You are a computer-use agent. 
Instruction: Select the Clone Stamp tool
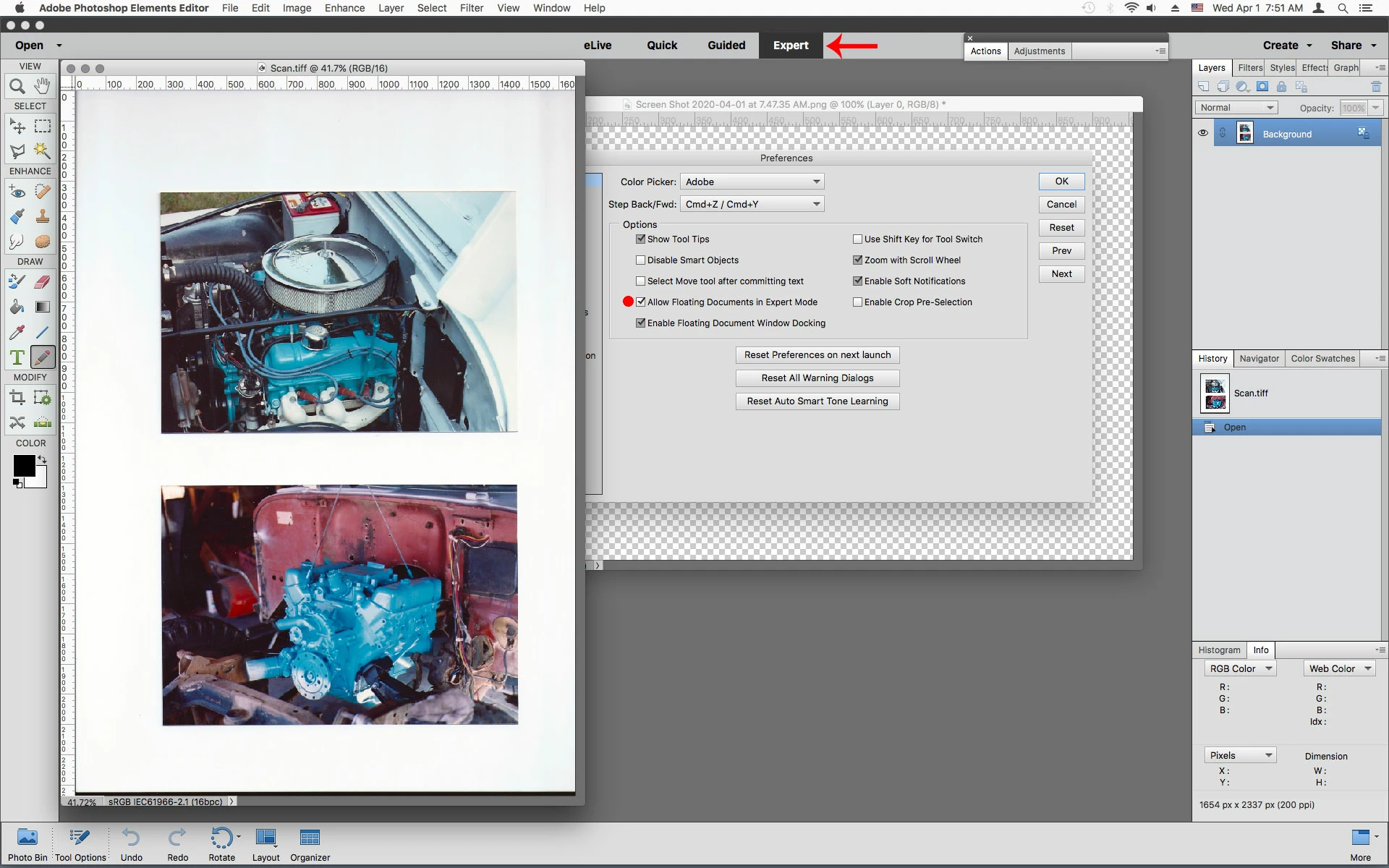click(x=43, y=216)
